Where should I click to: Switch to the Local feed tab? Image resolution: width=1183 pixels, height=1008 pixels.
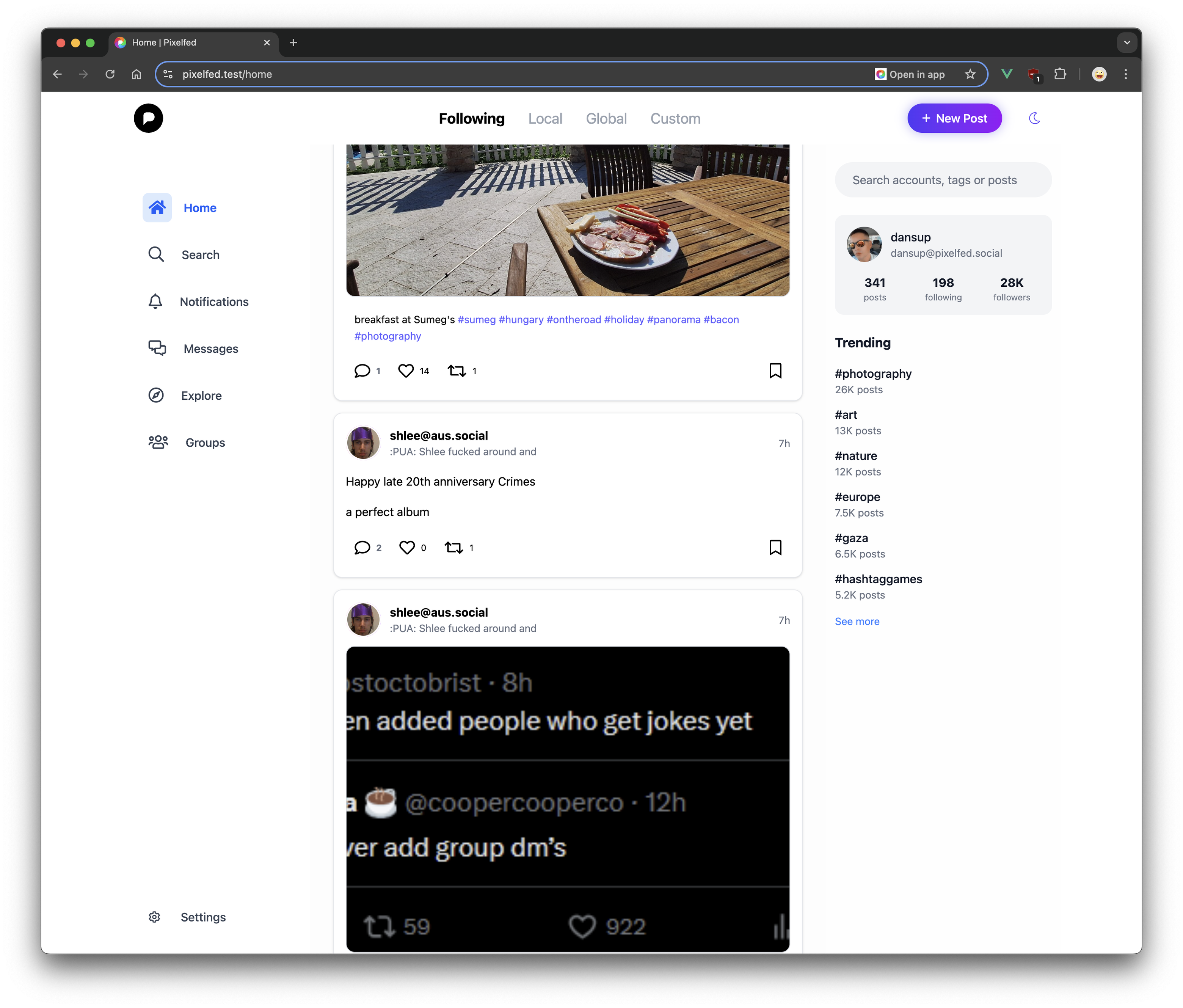point(545,118)
